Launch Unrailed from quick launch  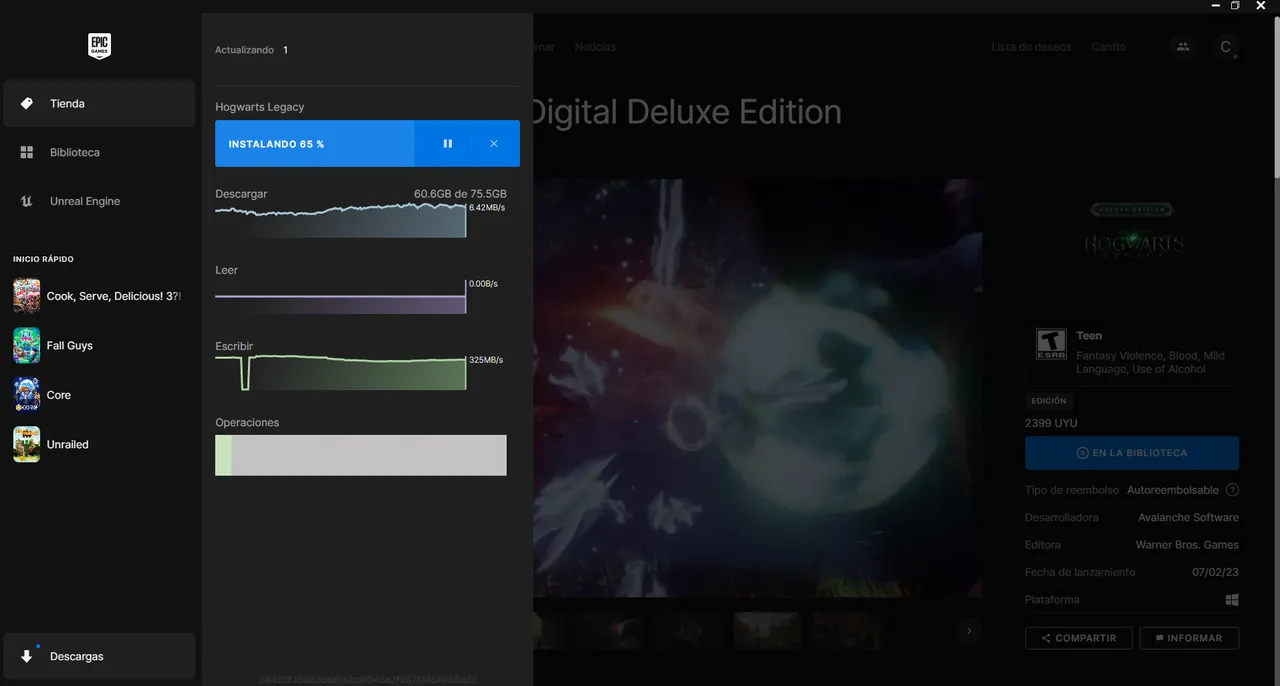pos(99,444)
